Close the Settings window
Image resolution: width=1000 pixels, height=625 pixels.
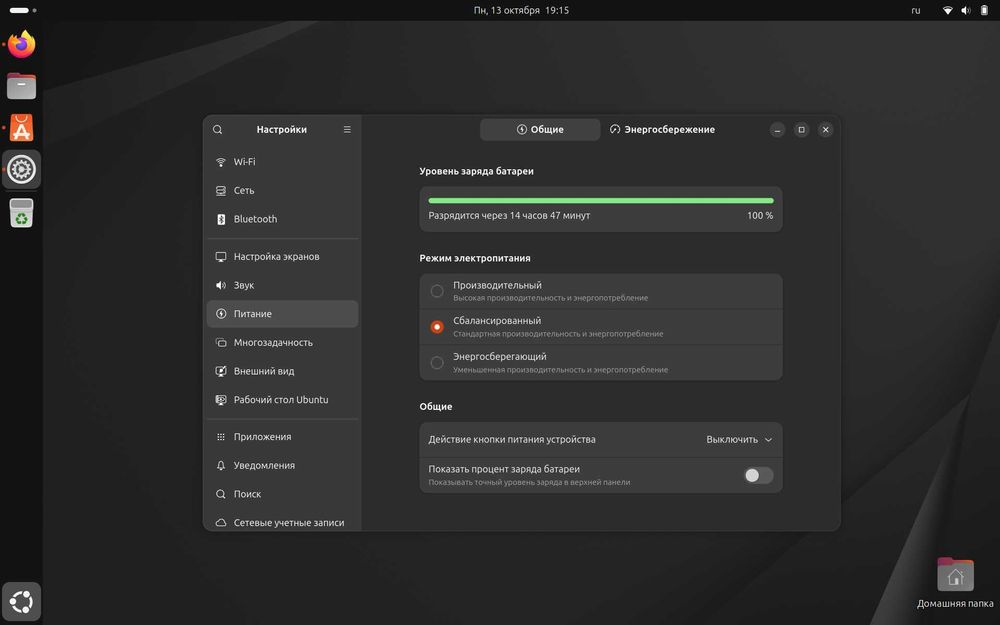point(826,129)
